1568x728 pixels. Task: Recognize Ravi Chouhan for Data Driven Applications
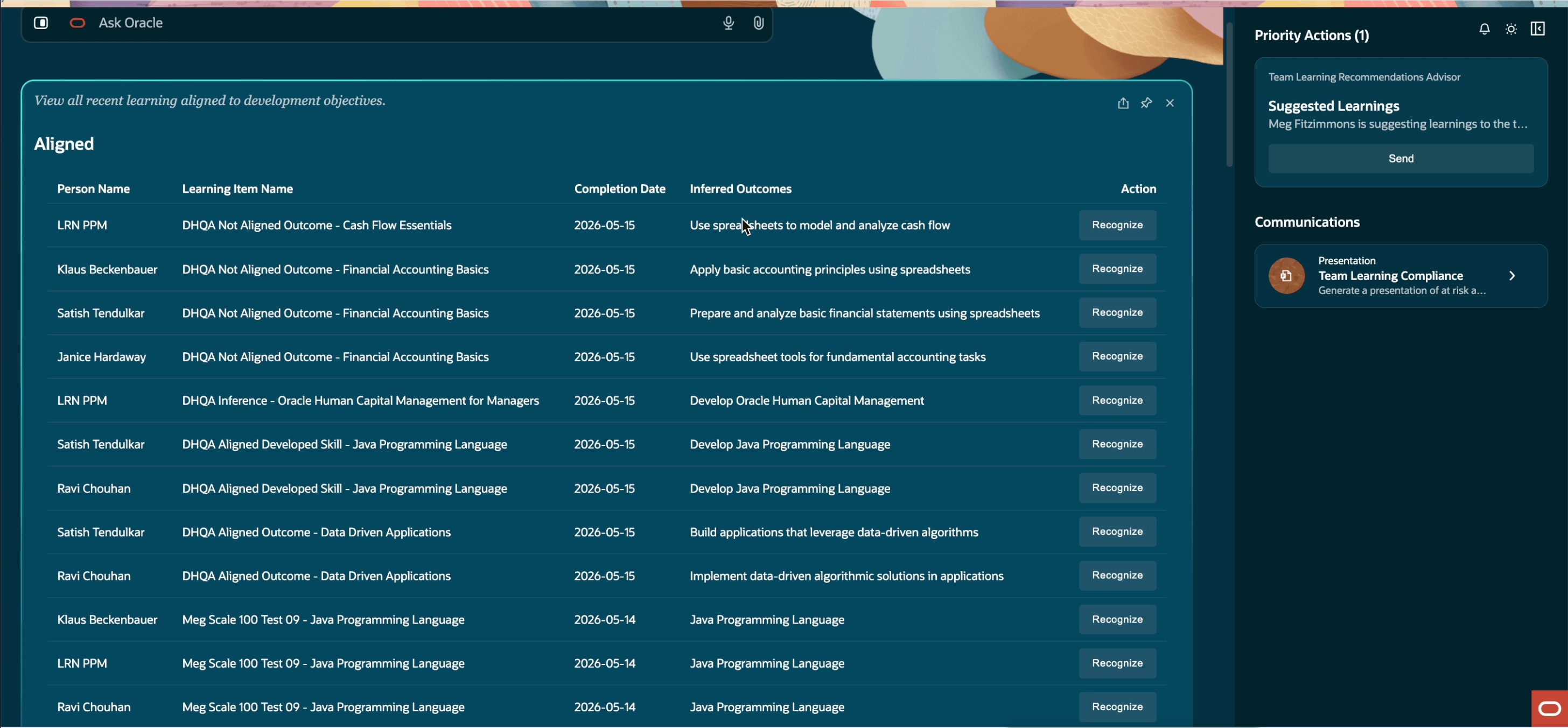(1117, 576)
